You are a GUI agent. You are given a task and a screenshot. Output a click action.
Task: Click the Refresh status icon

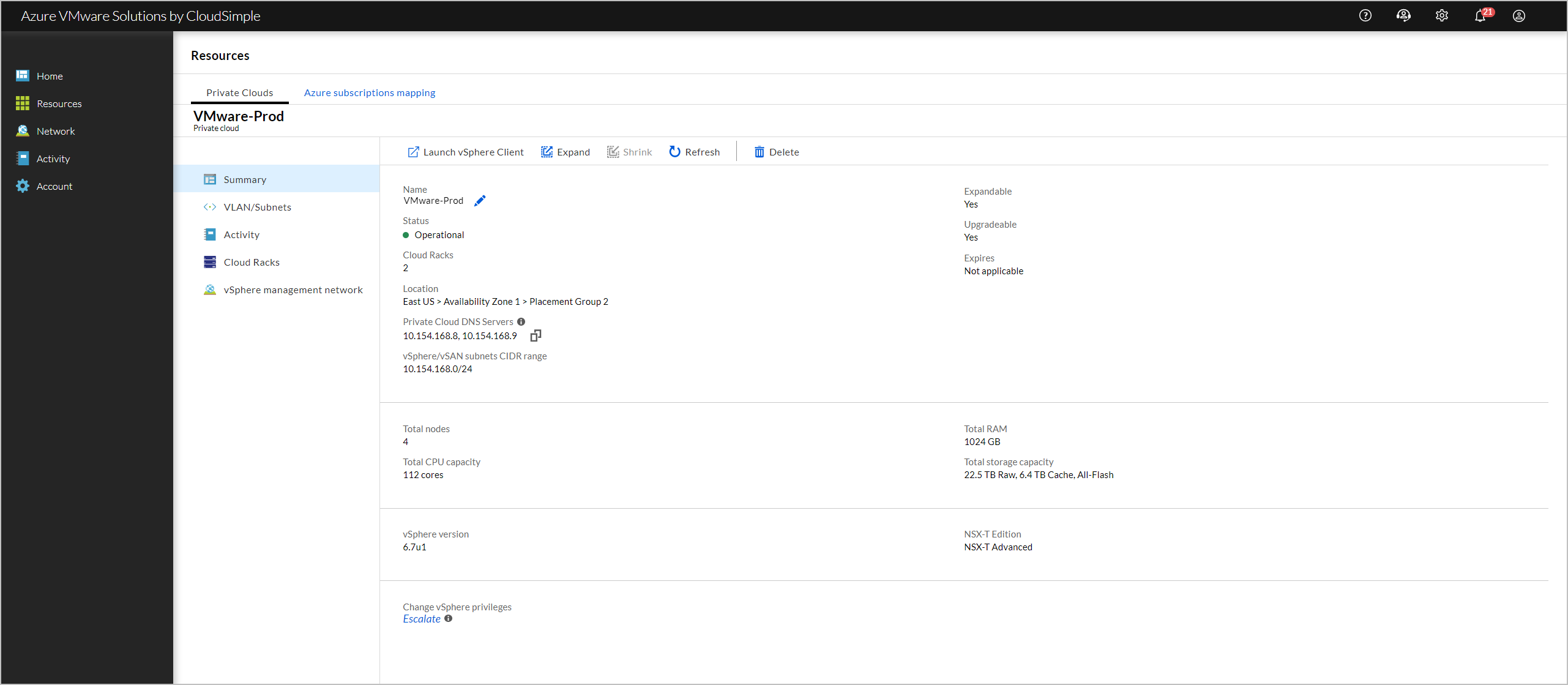(x=674, y=151)
